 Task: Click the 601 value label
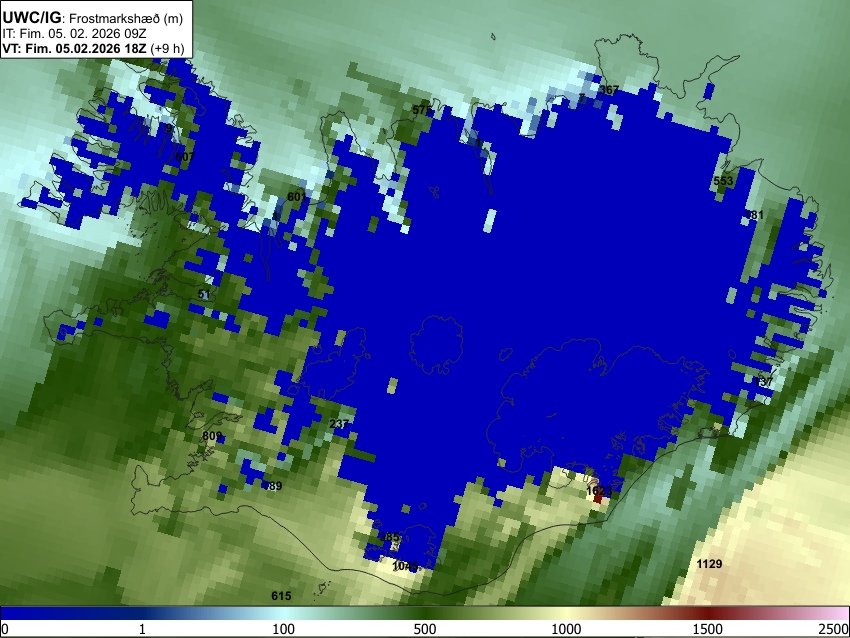coord(296,197)
